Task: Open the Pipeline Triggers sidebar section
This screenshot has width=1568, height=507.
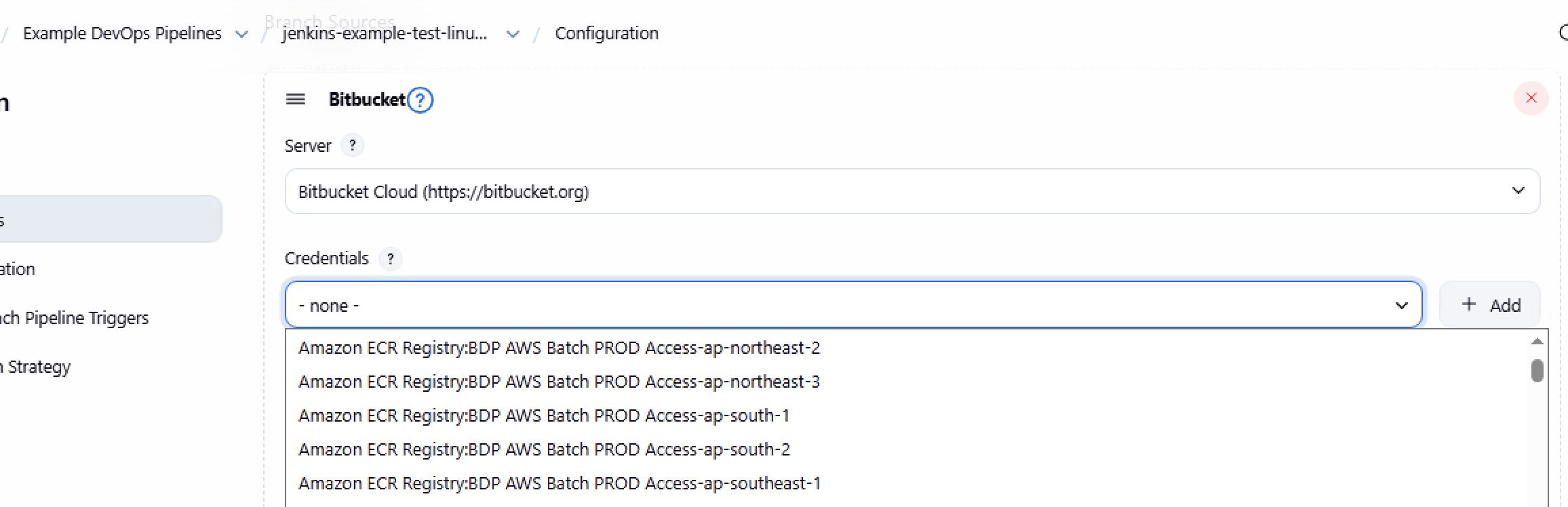Action: (x=75, y=319)
